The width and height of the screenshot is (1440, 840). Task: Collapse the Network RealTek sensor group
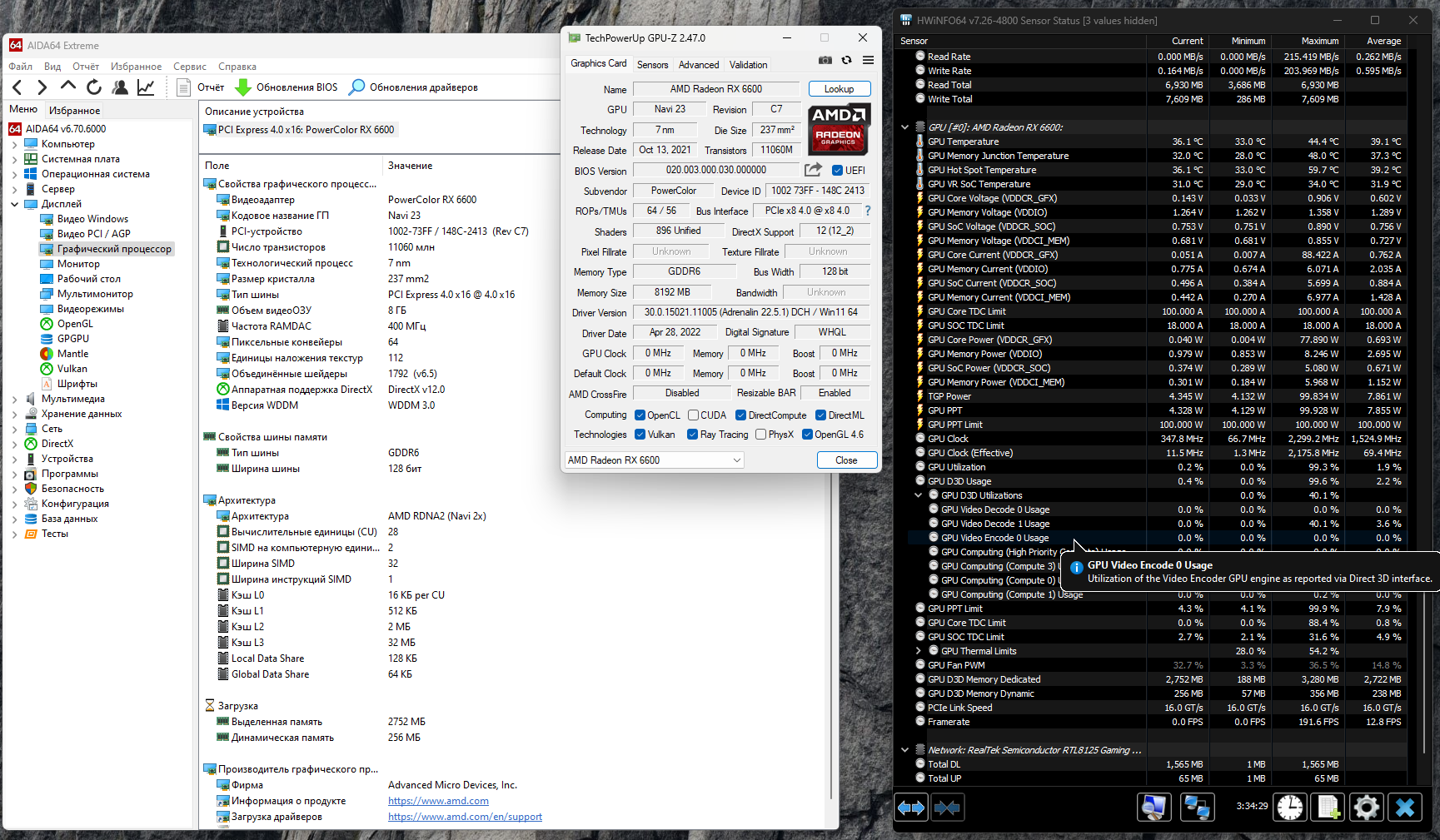pyautogui.click(x=904, y=750)
